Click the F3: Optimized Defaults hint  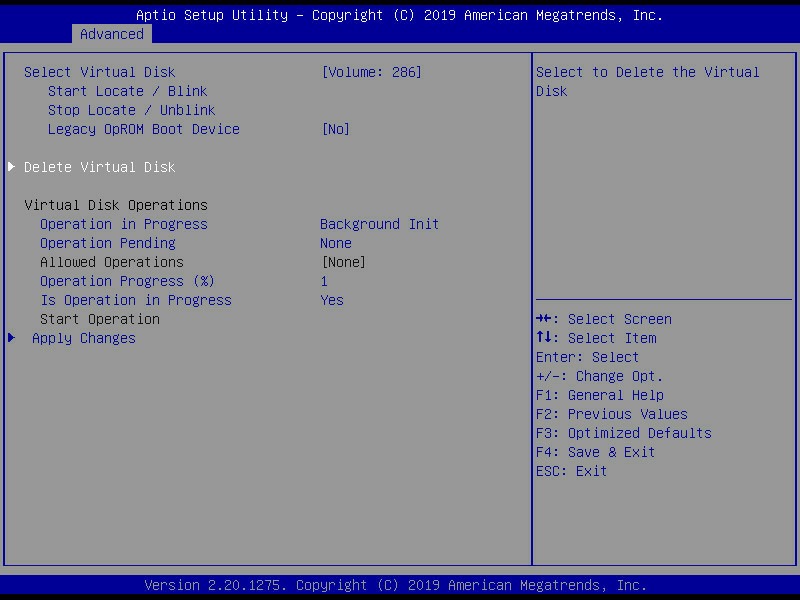point(623,433)
